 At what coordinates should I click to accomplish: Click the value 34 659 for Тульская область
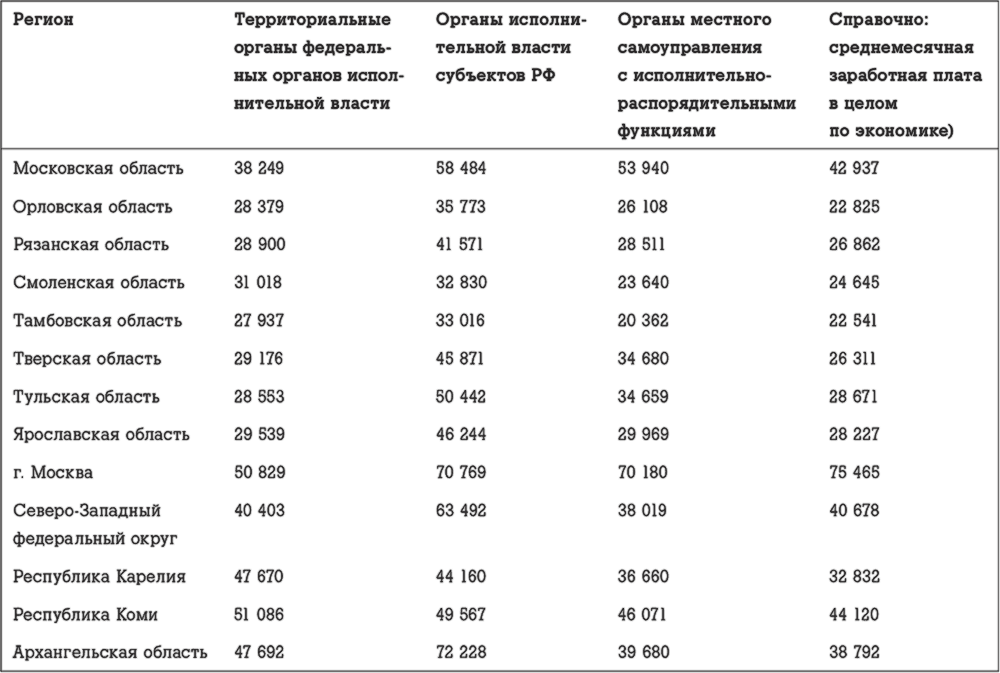click(x=643, y=397)
